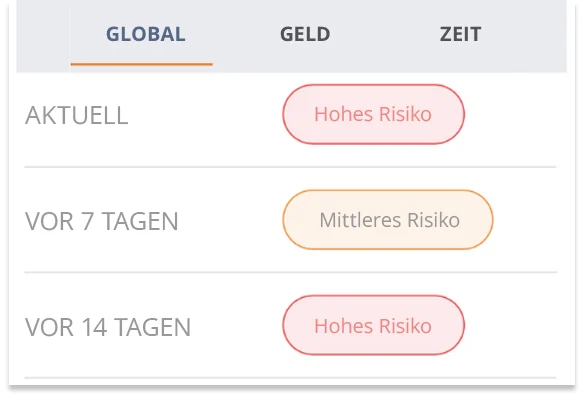
Task: Select the VOR 14 TAGEN label
Action: [108, 327]
